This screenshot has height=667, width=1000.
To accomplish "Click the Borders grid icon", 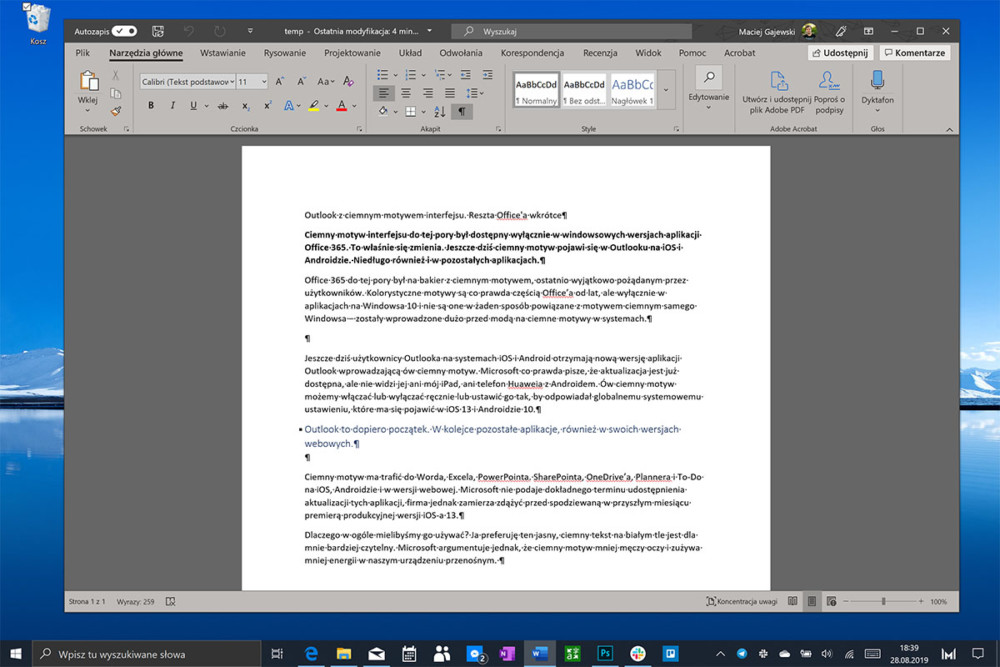I will tap(411, 112).
